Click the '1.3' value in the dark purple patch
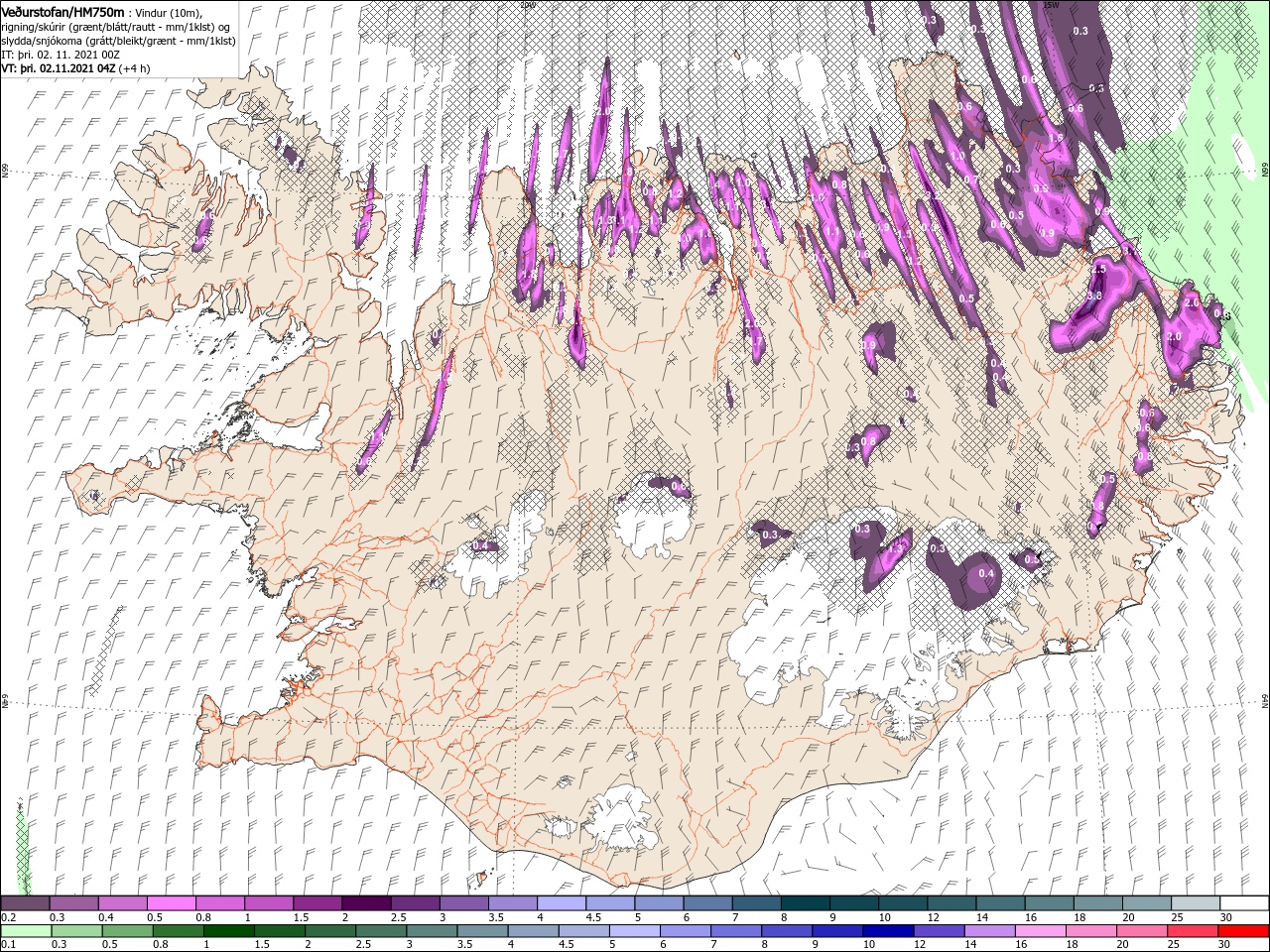 (897, 547)
